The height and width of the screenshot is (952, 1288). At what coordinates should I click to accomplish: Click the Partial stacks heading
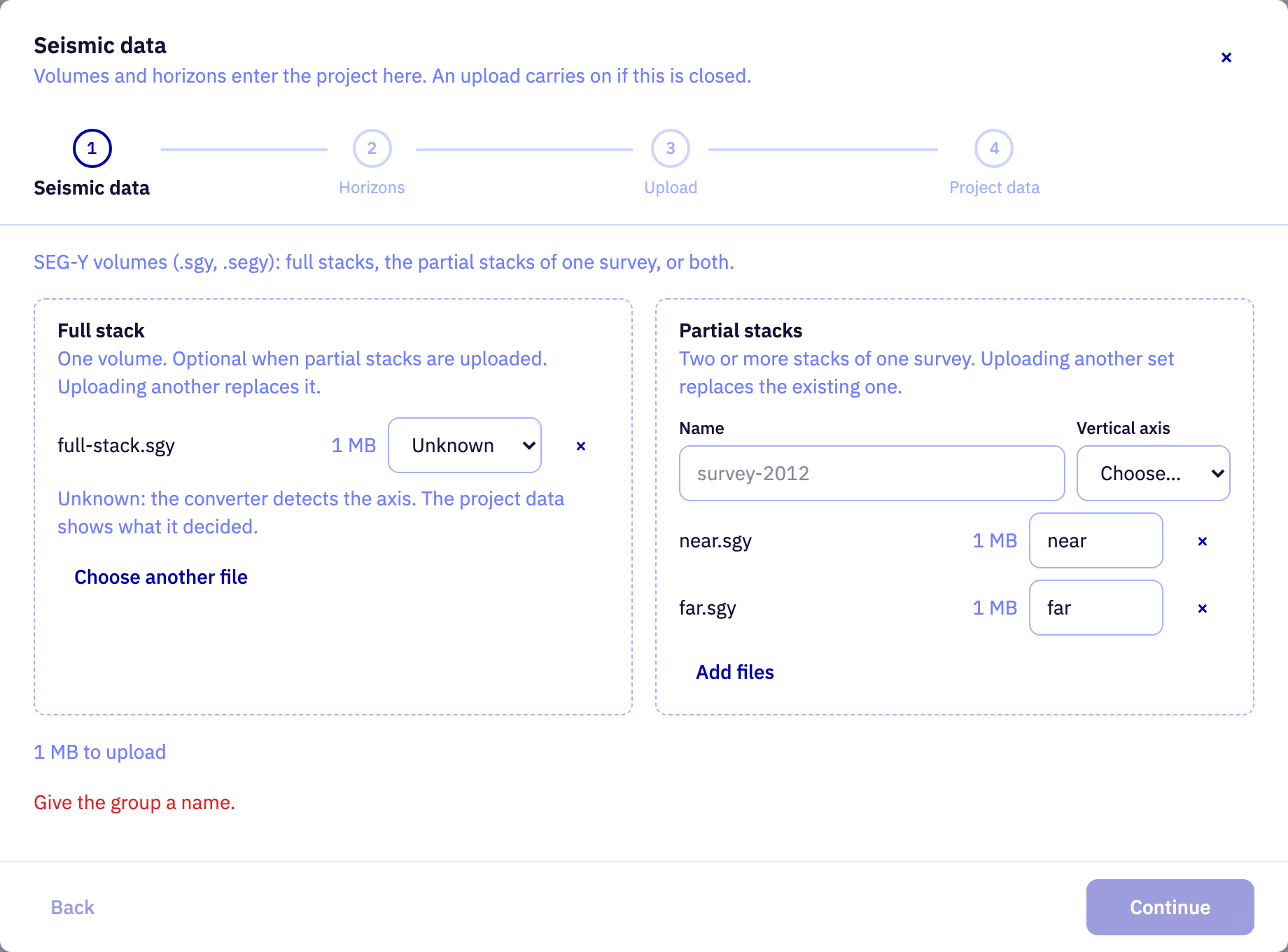tap(741, 330)
